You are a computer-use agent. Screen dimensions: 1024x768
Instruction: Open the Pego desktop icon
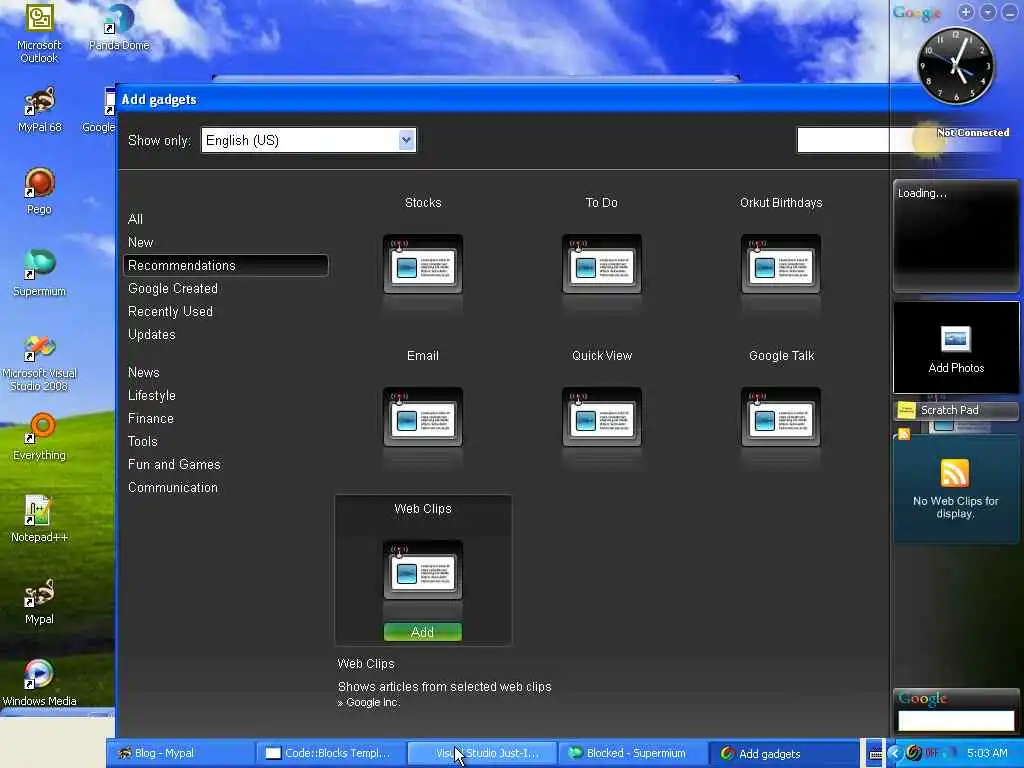click(x=39, y=191)
